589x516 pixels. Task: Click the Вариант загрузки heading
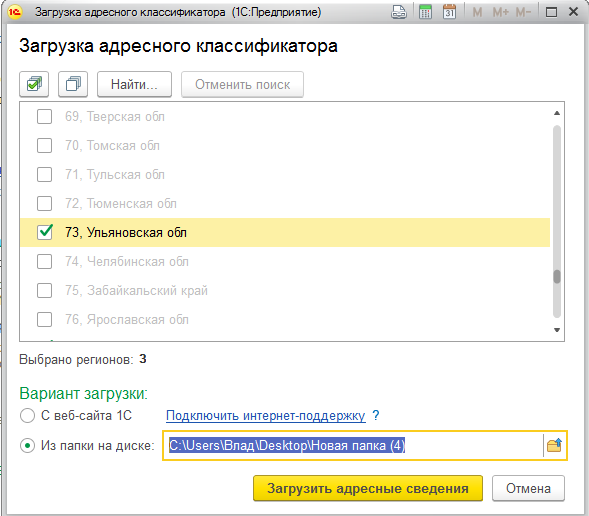(83, 394)
